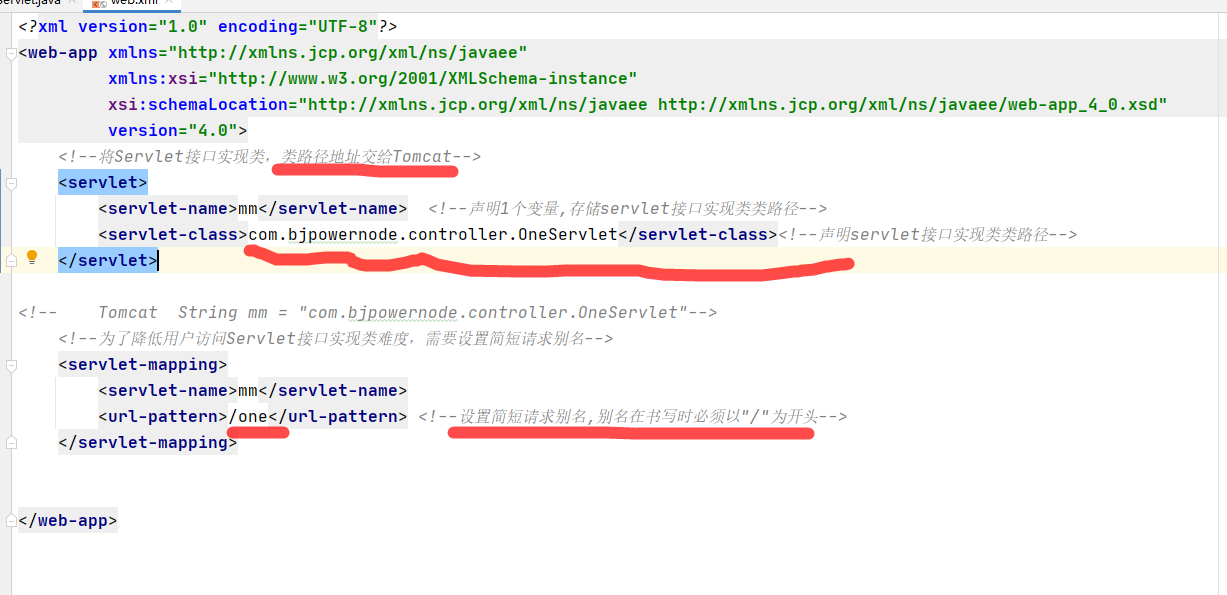This screenshot has width=1227, height=595.
Task: Click the closing </url-pattern> tag
Action: 338,416
